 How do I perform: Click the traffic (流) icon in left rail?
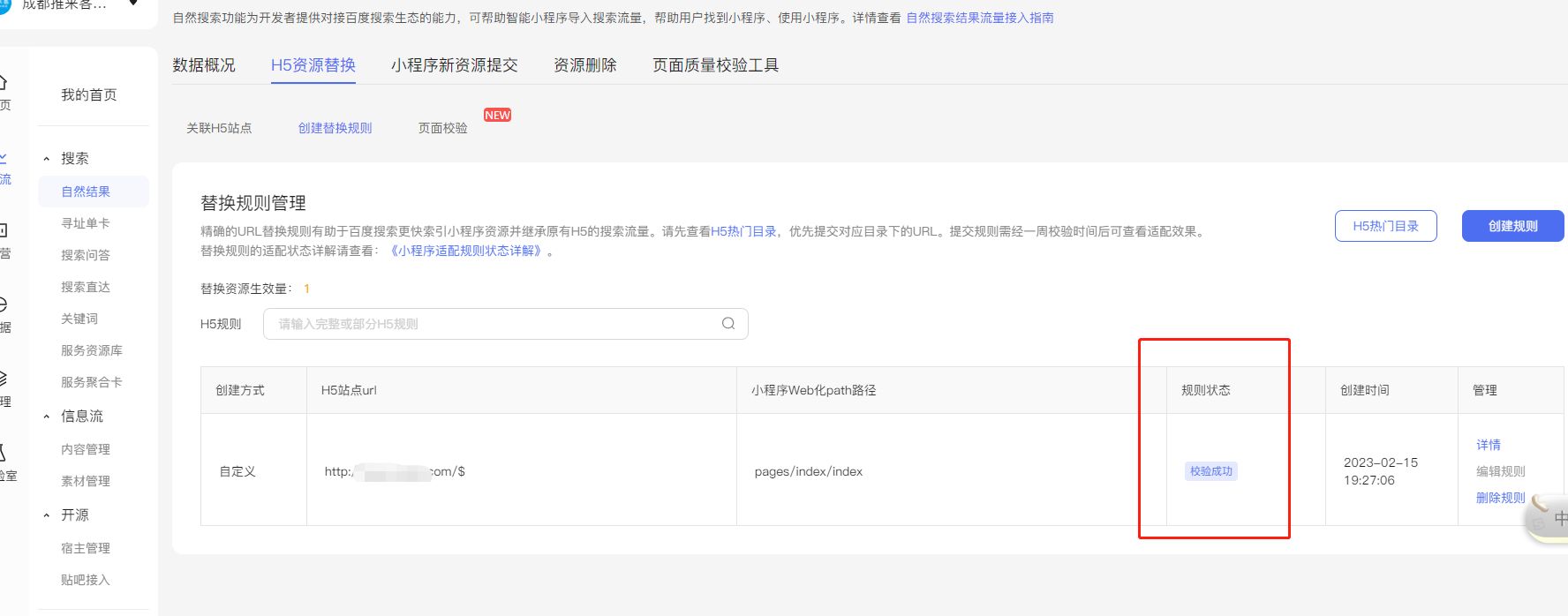(4, 159)
